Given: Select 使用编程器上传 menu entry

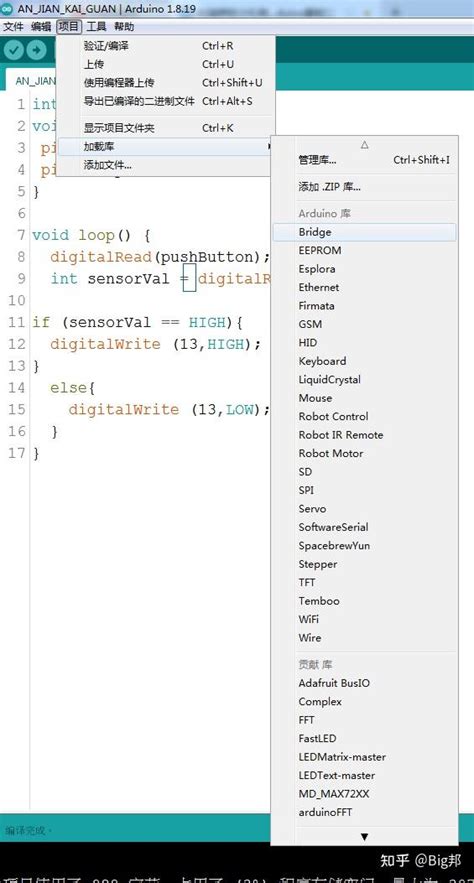Looking at the screenshot, I should pos(166,83).
